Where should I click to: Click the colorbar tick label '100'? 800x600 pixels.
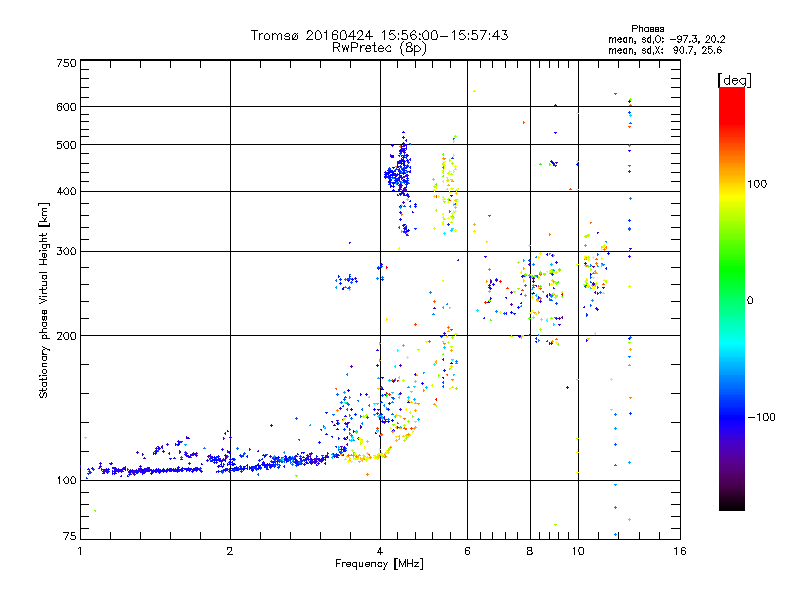pyautogui.click(x=757, y=184)
